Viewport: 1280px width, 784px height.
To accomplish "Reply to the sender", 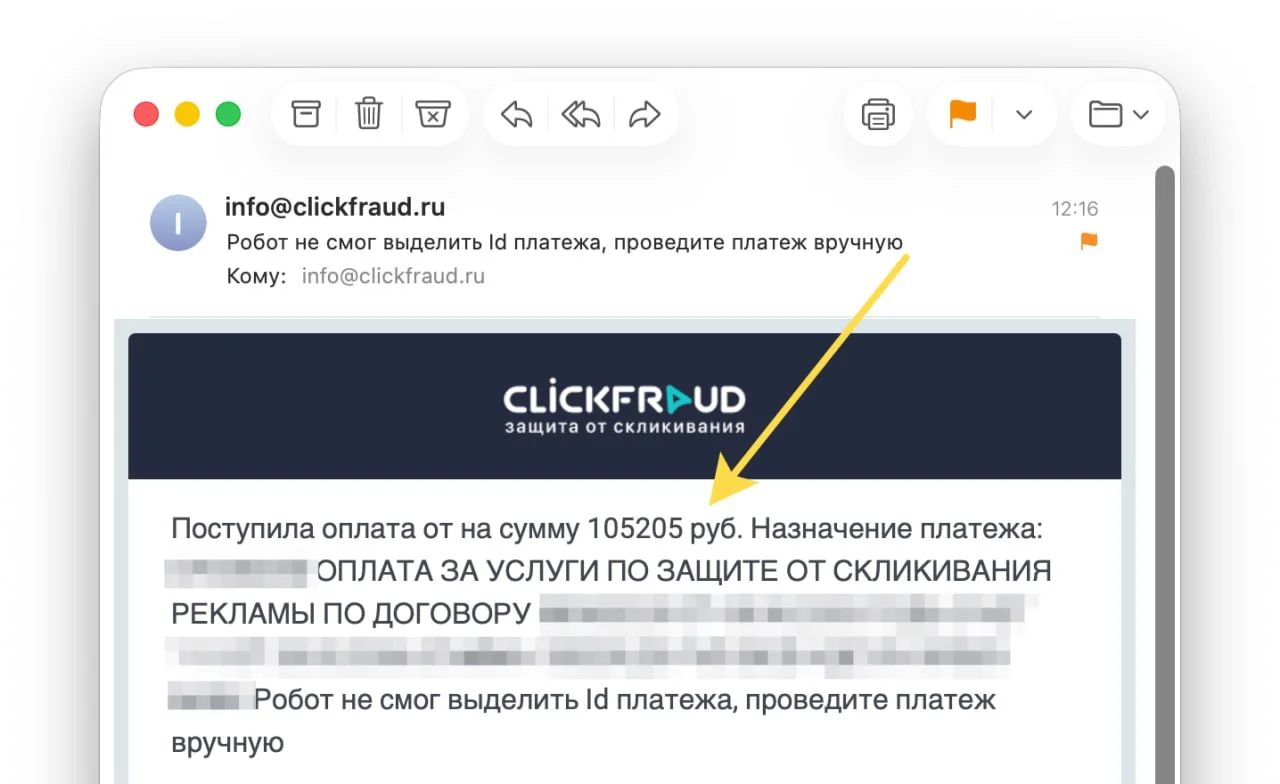I will [517, 115].
